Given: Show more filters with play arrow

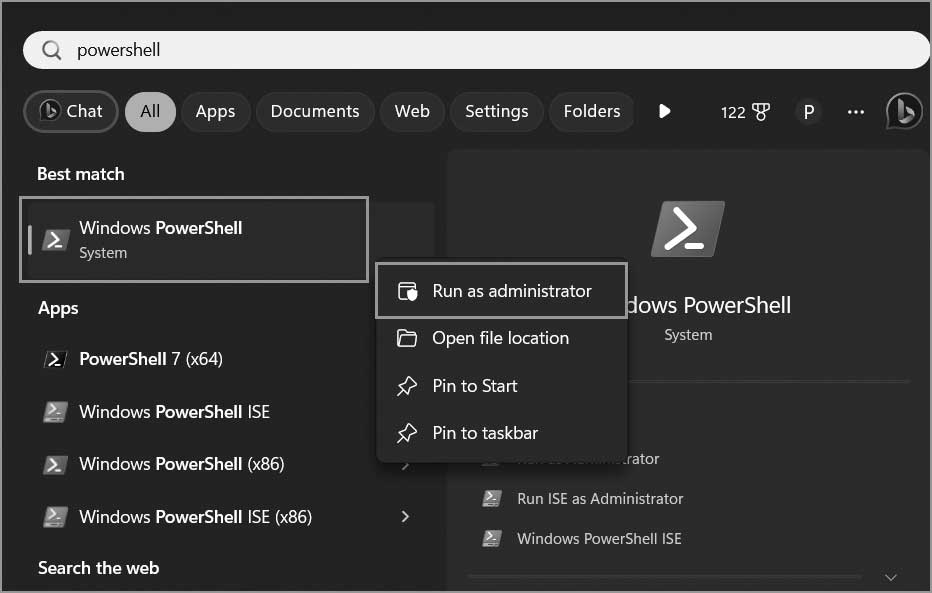Looking at the screenshot, I should click(x=665, y=111).
